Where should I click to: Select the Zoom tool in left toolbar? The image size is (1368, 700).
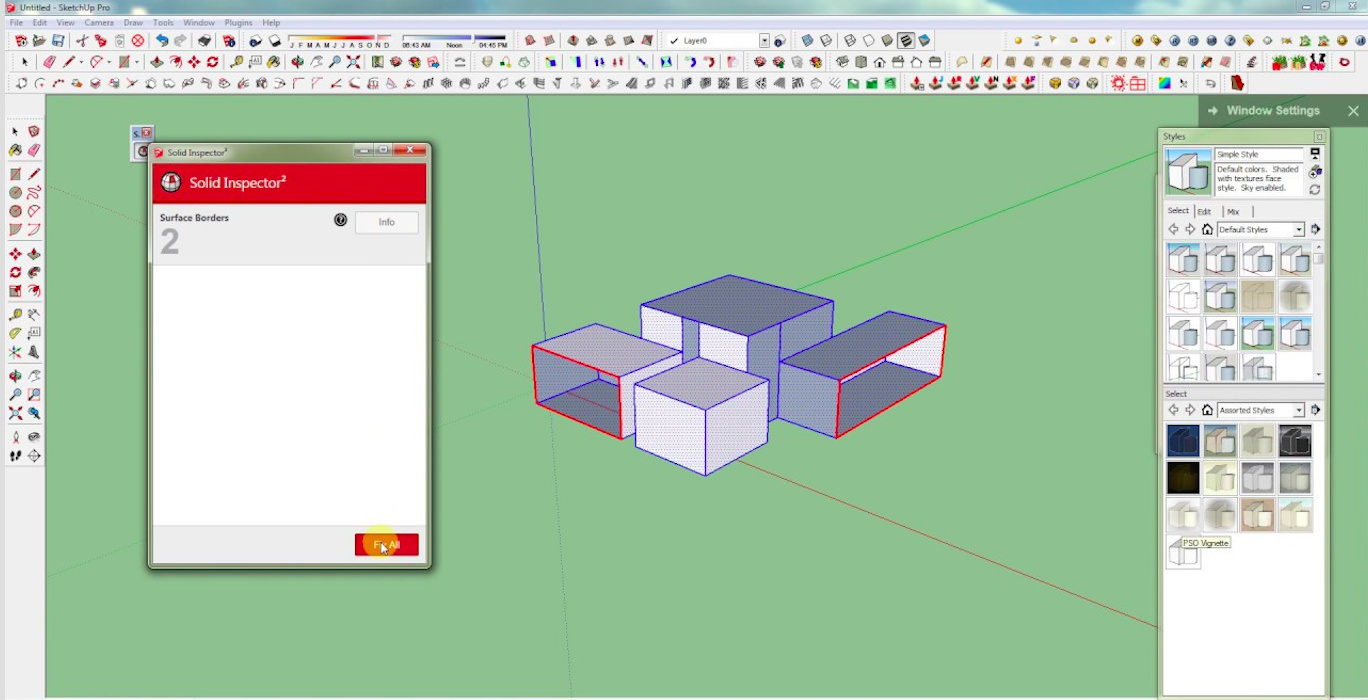(x=15, y=395)
